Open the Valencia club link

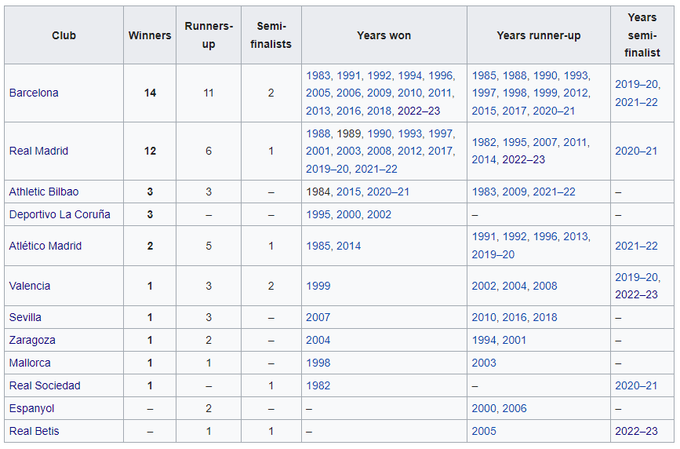[30, 286]
